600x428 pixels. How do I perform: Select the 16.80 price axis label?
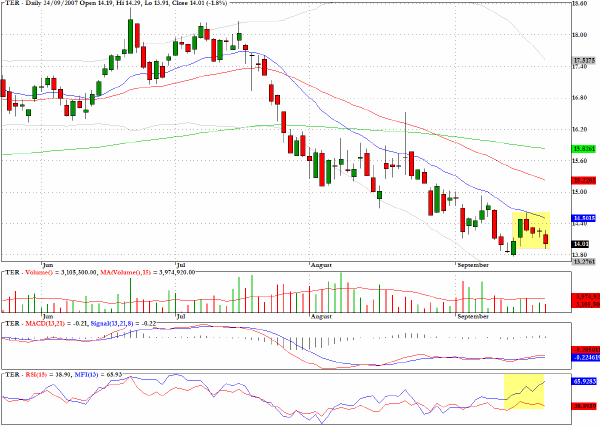(579, 98)
